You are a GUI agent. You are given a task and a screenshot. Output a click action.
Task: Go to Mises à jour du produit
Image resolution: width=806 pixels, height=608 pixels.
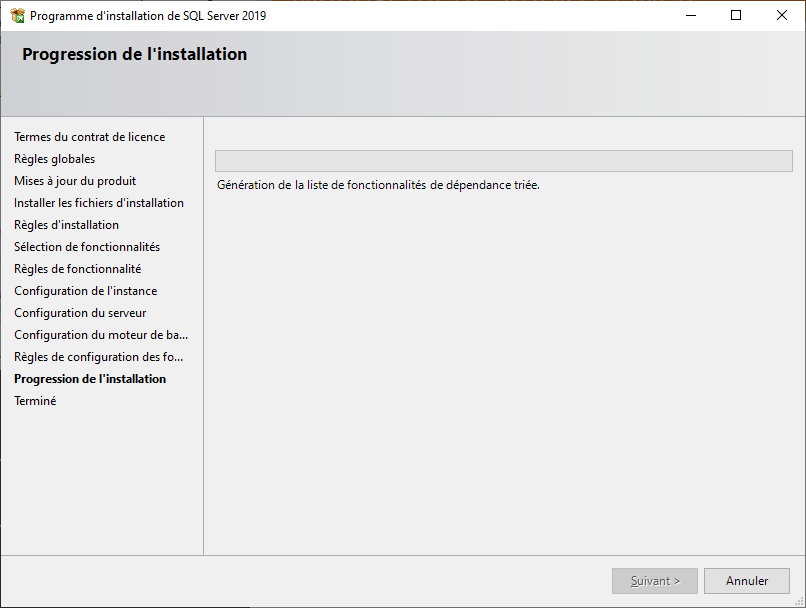[x=75, y=181]
